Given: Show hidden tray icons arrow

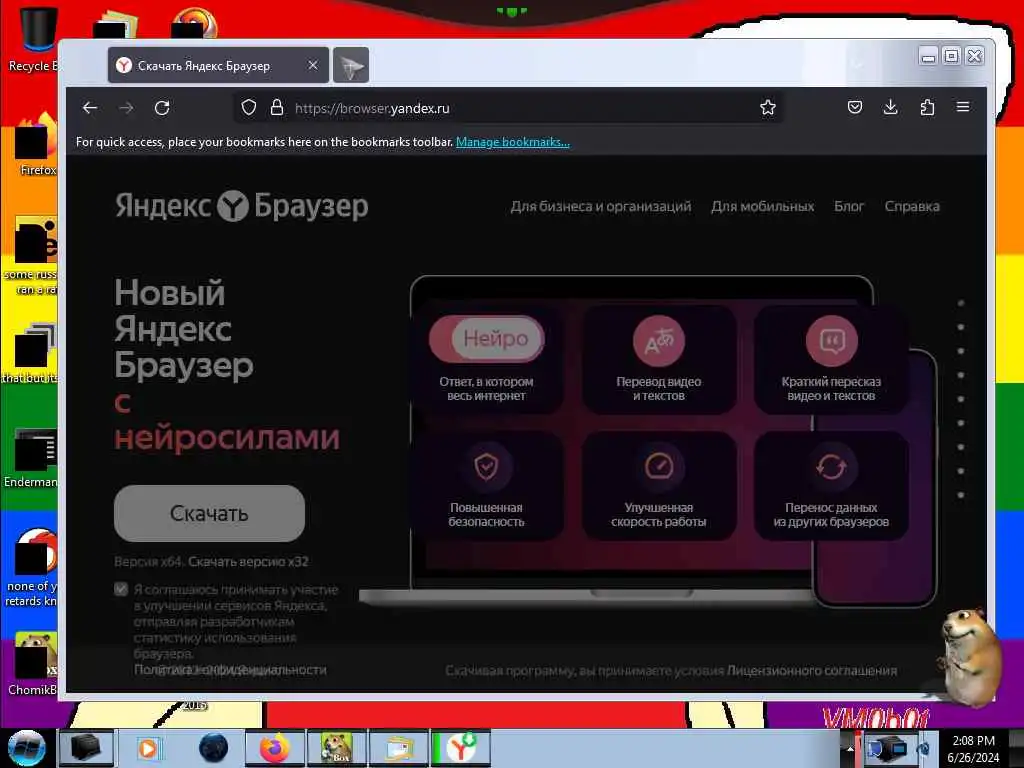Looking at the screenshot, I should coord(850,748).
